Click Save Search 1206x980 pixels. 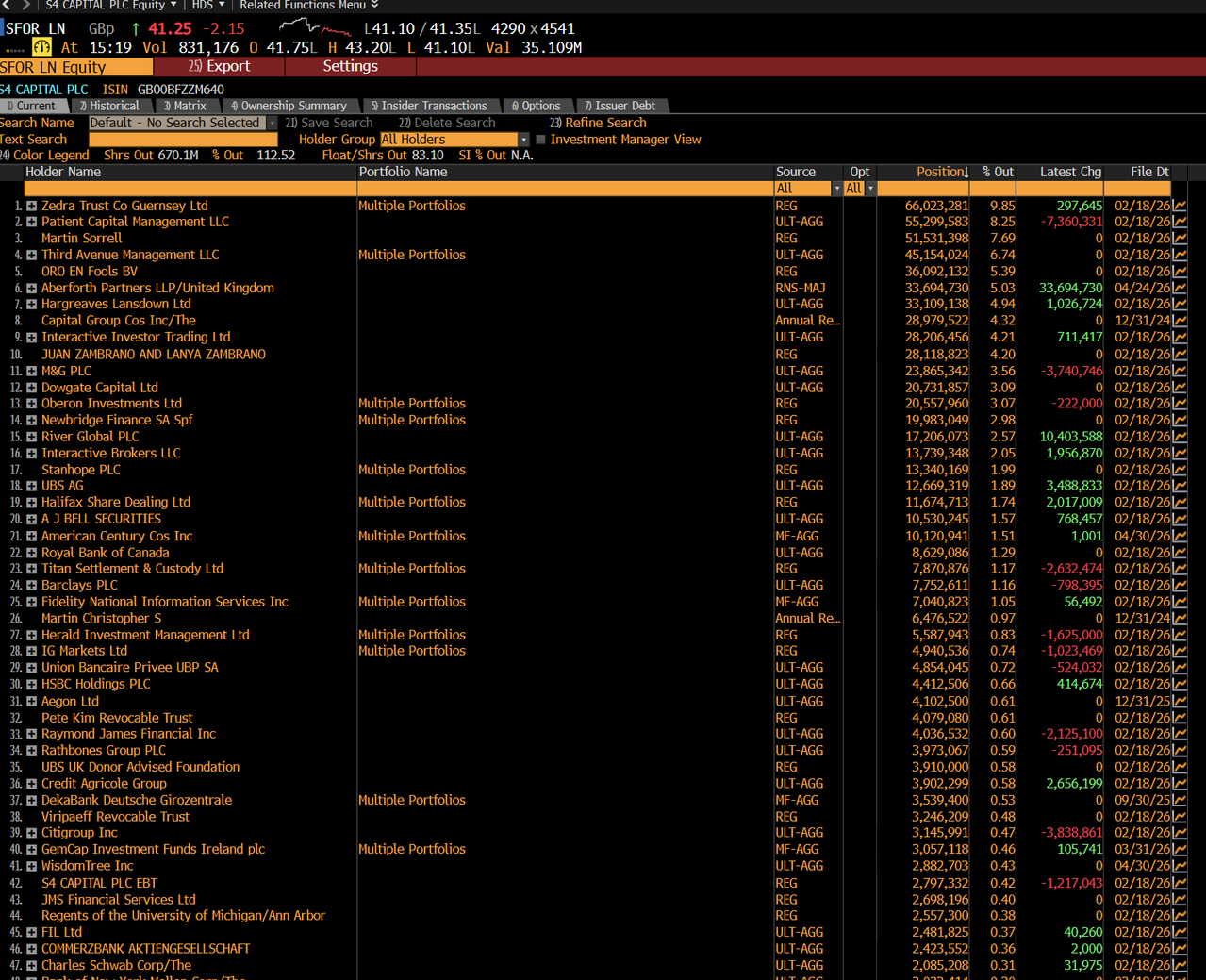pos(329,123)
